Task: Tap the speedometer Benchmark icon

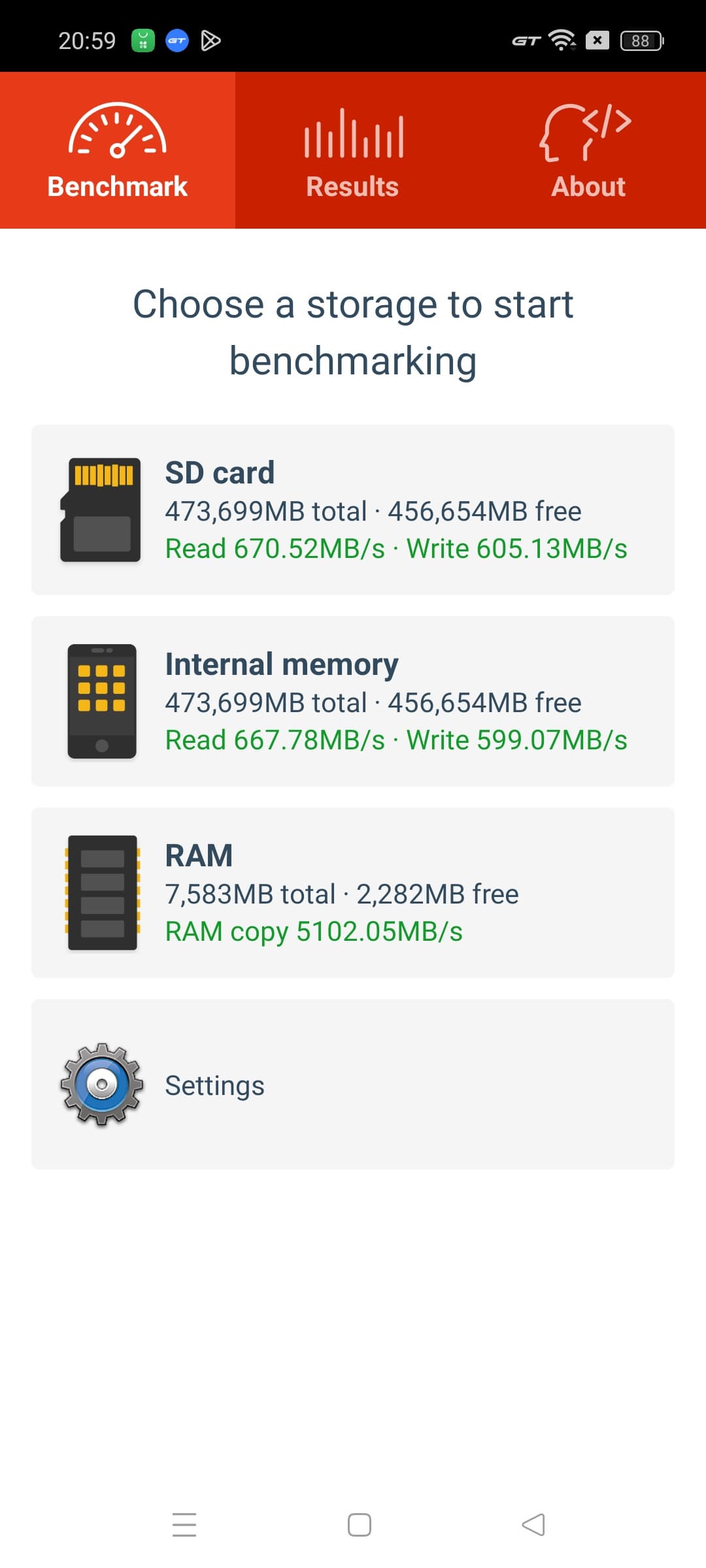Action: (x=118, y=131)
